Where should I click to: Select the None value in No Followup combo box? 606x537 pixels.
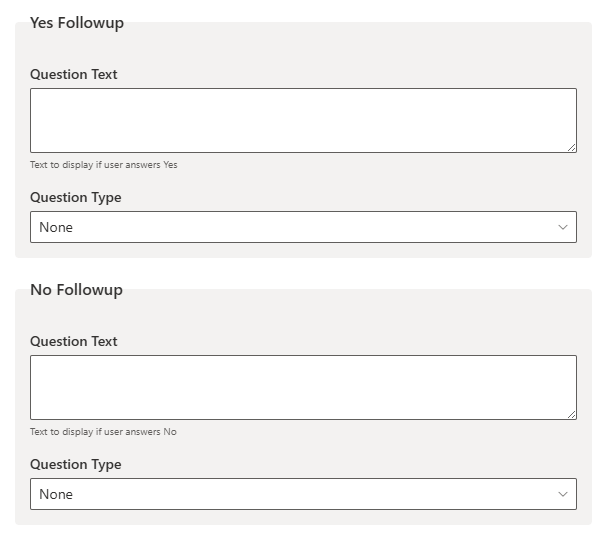pyautogui.click(x=56, y=494)
